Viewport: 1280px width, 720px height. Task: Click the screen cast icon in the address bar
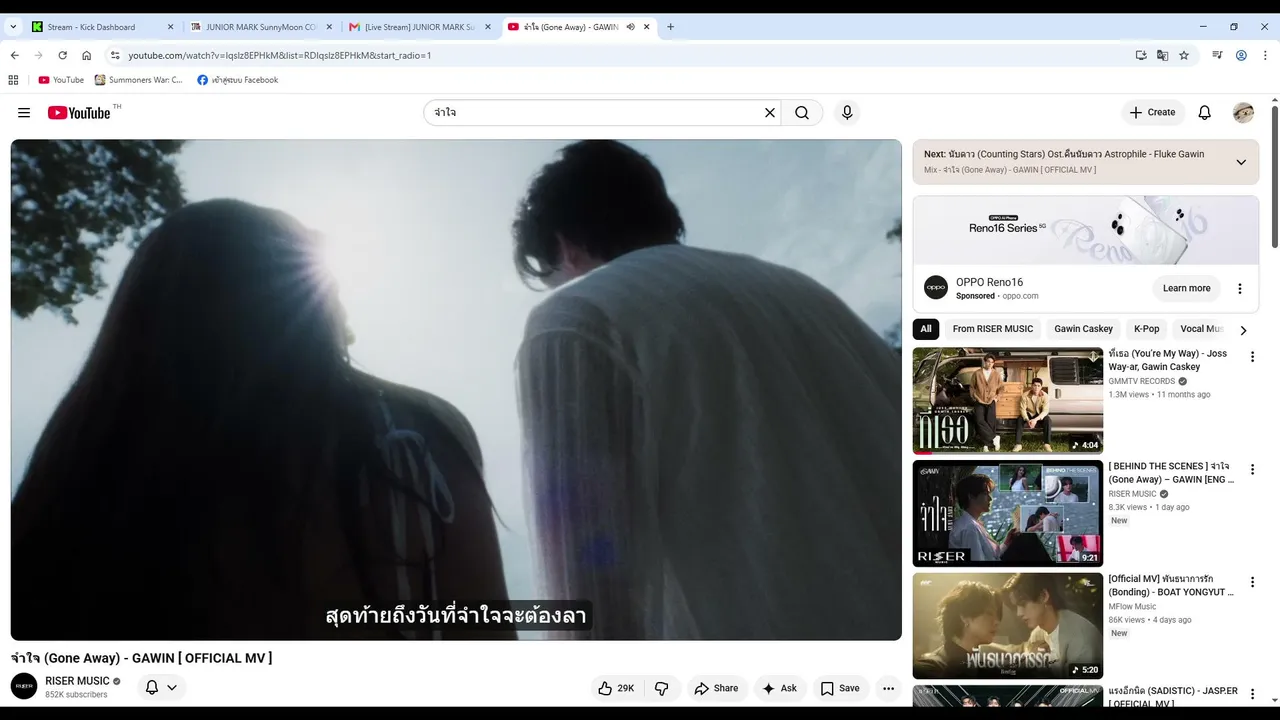[1141, 55]
